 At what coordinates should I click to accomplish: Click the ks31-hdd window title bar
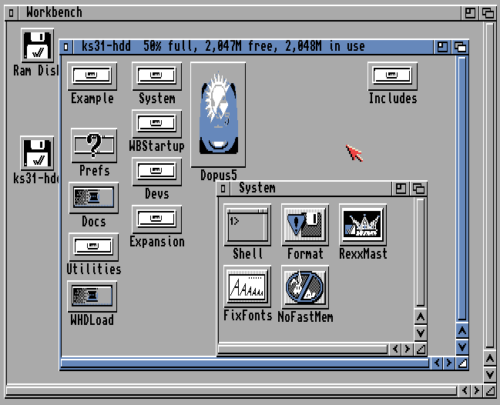tap(253, 47)
